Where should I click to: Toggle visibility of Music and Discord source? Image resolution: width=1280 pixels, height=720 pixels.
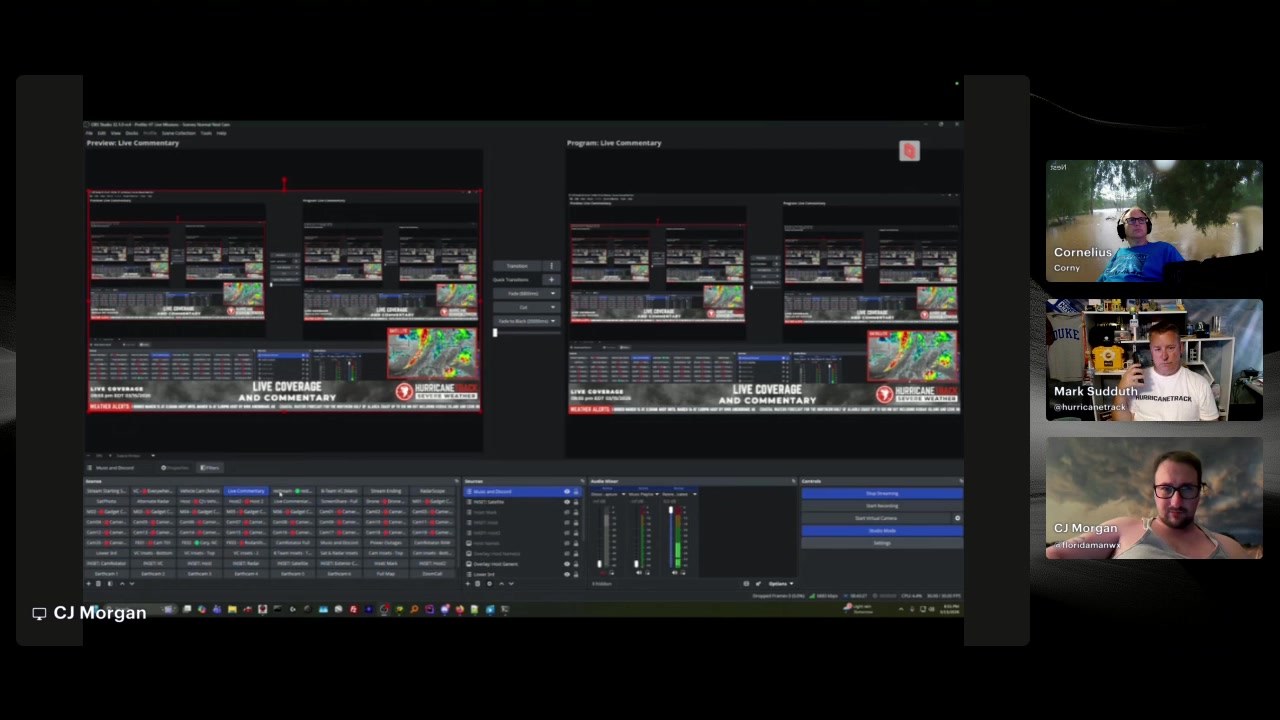pos(567,492)
